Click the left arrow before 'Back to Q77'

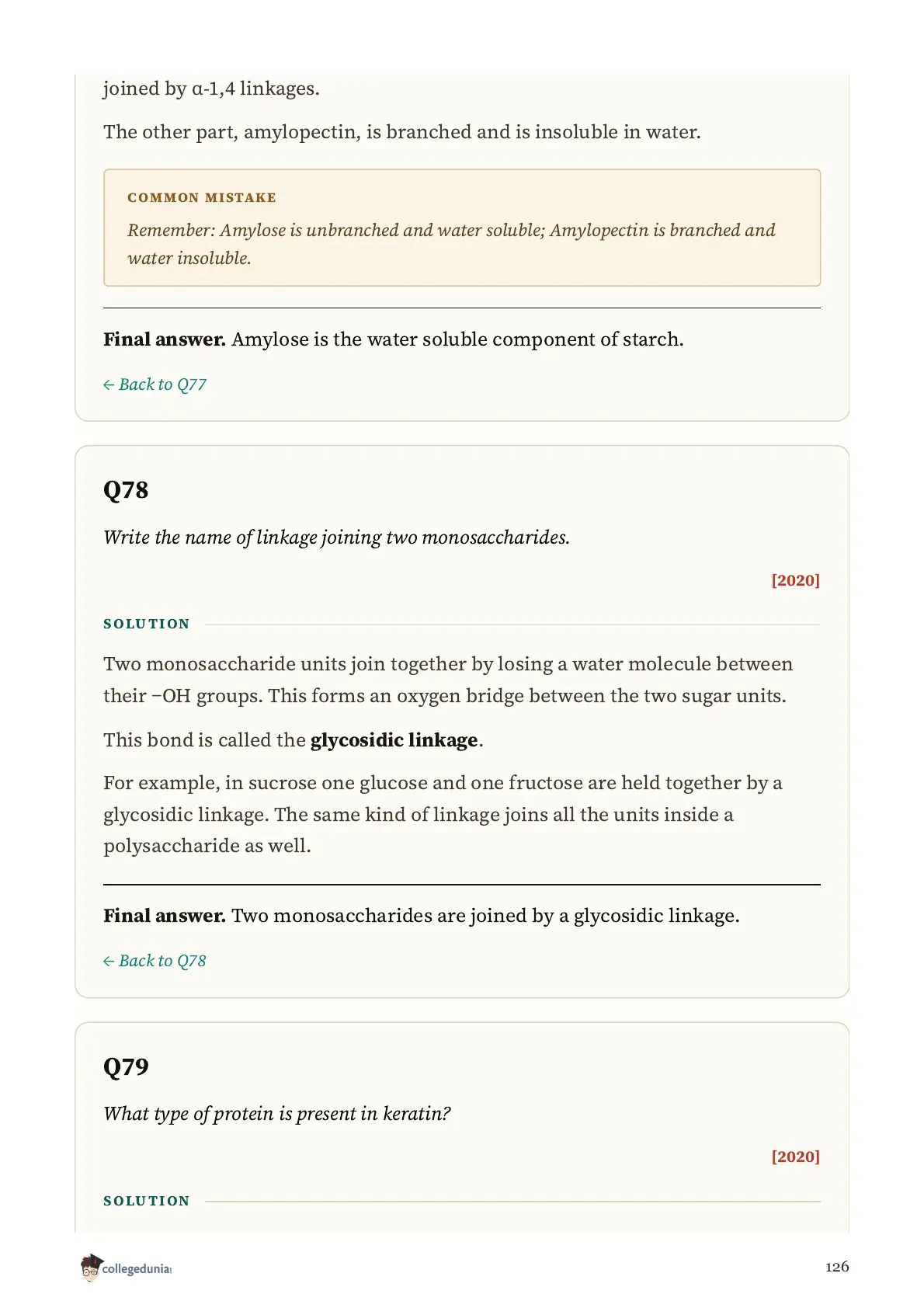[x=109, y=385]
